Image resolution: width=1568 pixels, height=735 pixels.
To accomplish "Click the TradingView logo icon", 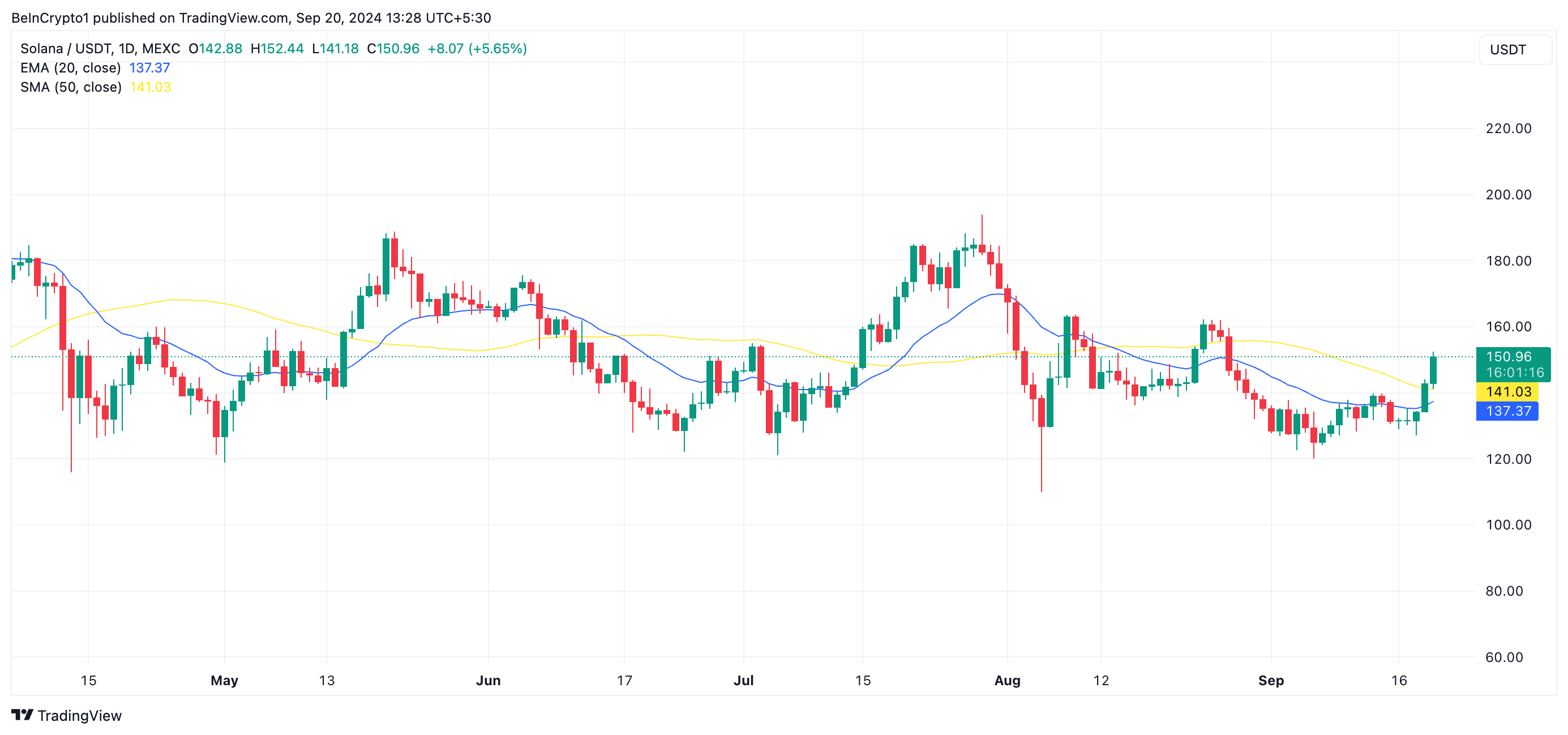I will pyautogui.click(x=22, y=714).
